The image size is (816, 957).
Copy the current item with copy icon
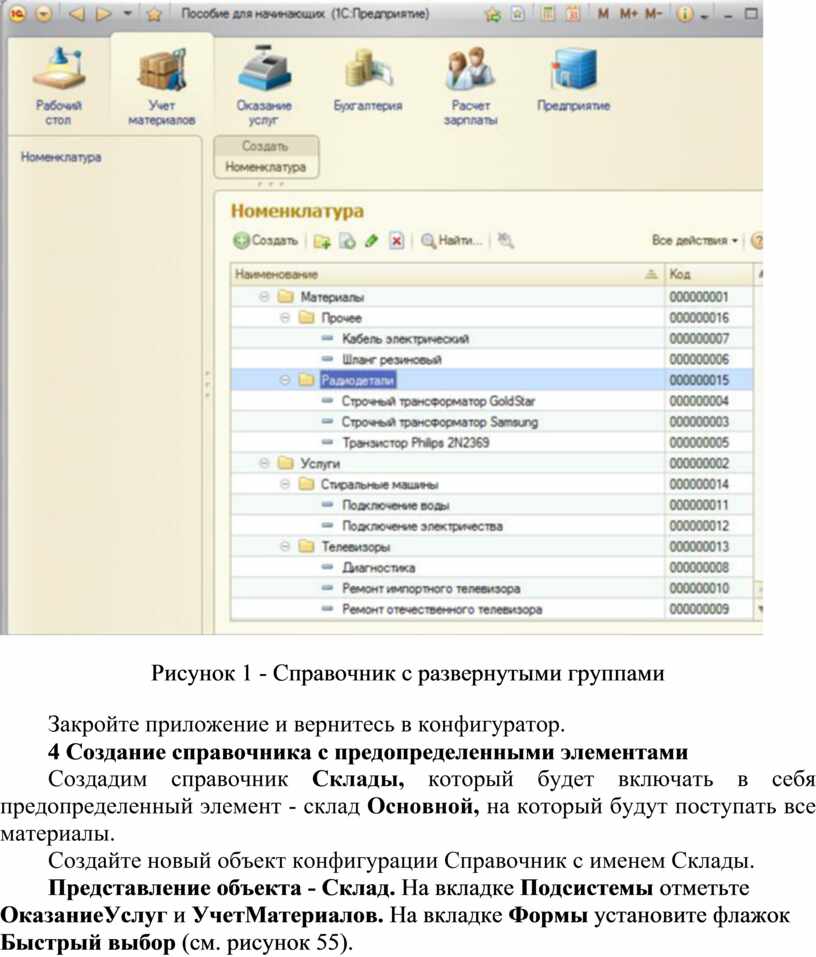click(x=347, y=242)
